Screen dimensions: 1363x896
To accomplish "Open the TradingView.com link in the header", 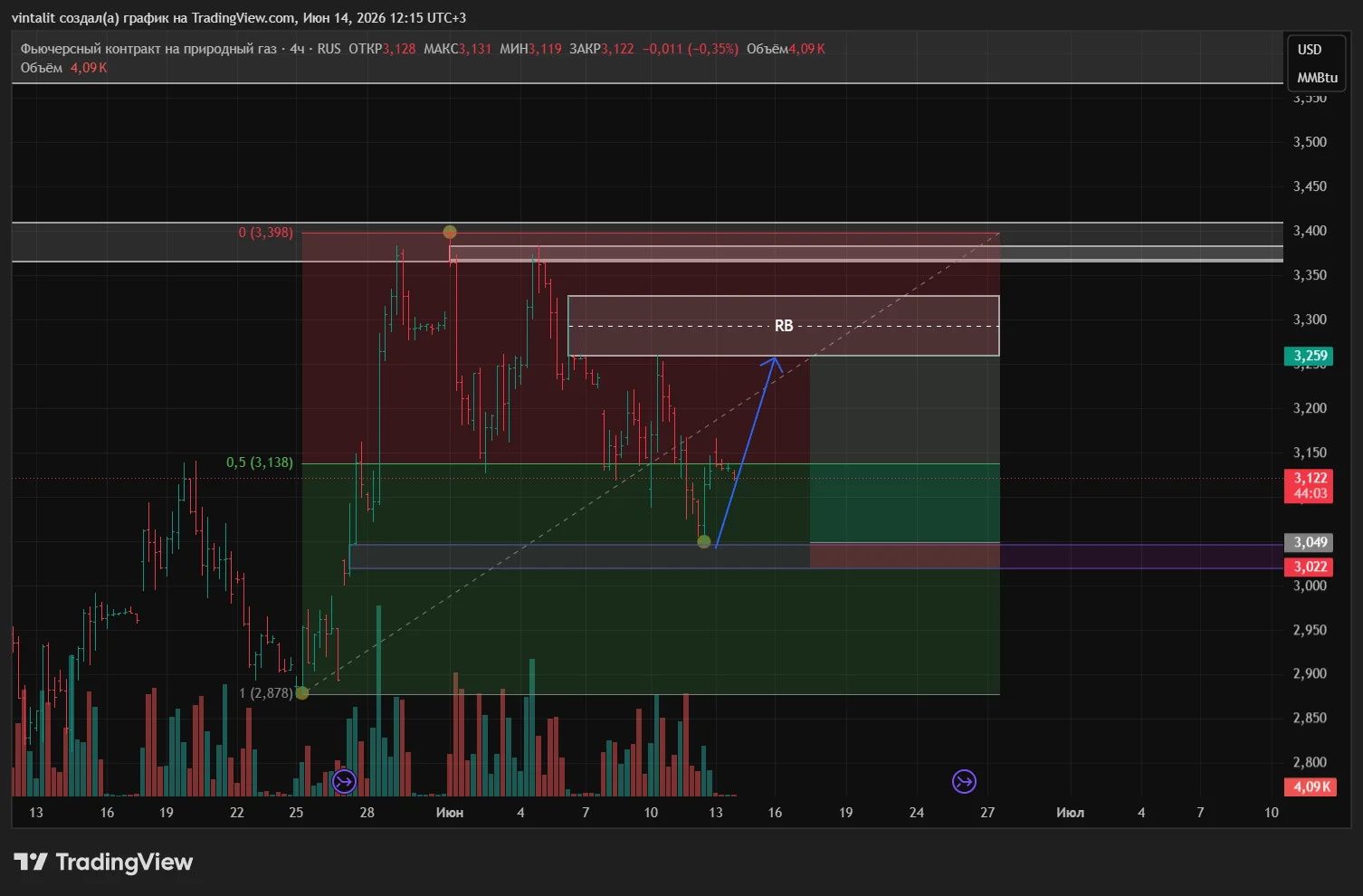I will click(243, 18).
